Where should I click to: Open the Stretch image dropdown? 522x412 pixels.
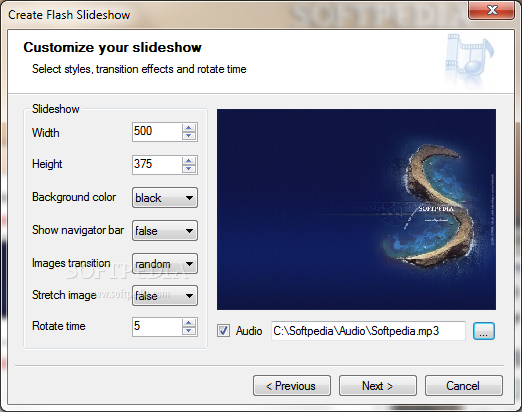165,295
